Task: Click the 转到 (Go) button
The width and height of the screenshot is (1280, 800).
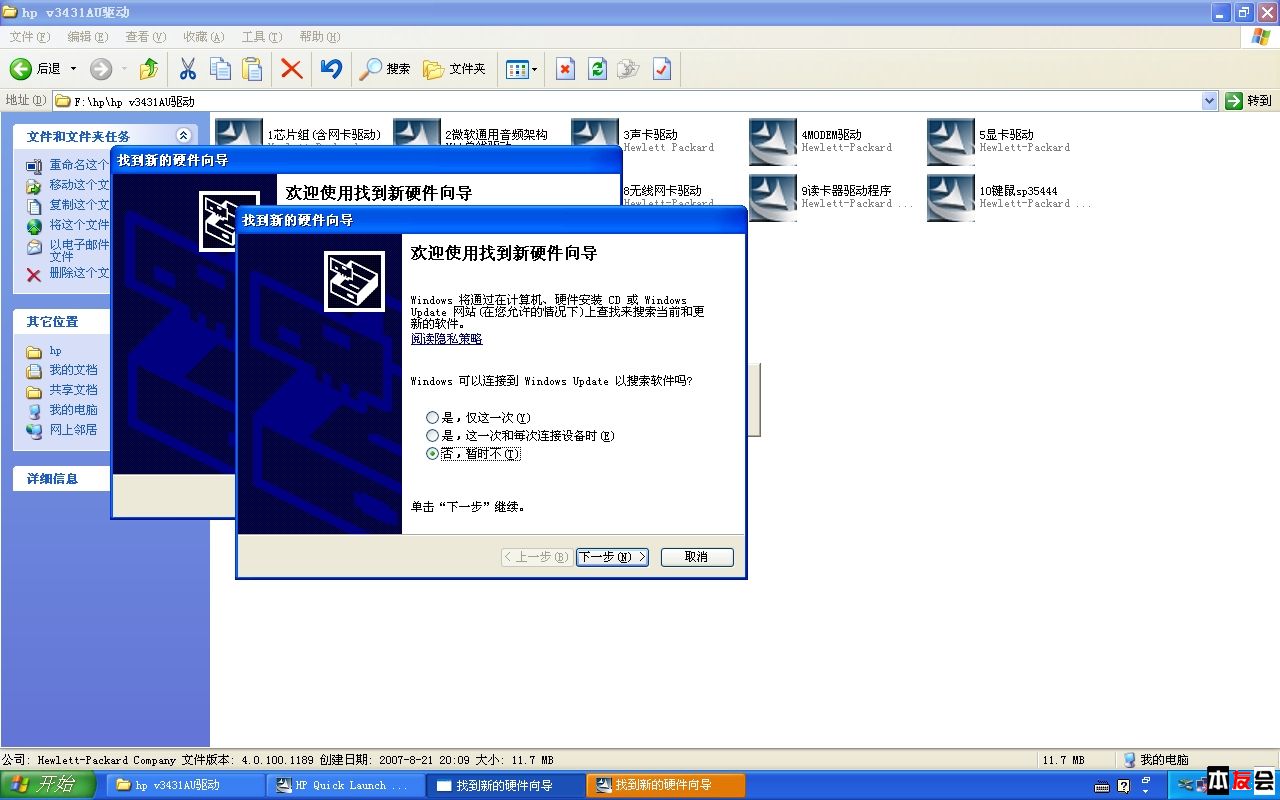Action: [1249, 101]
